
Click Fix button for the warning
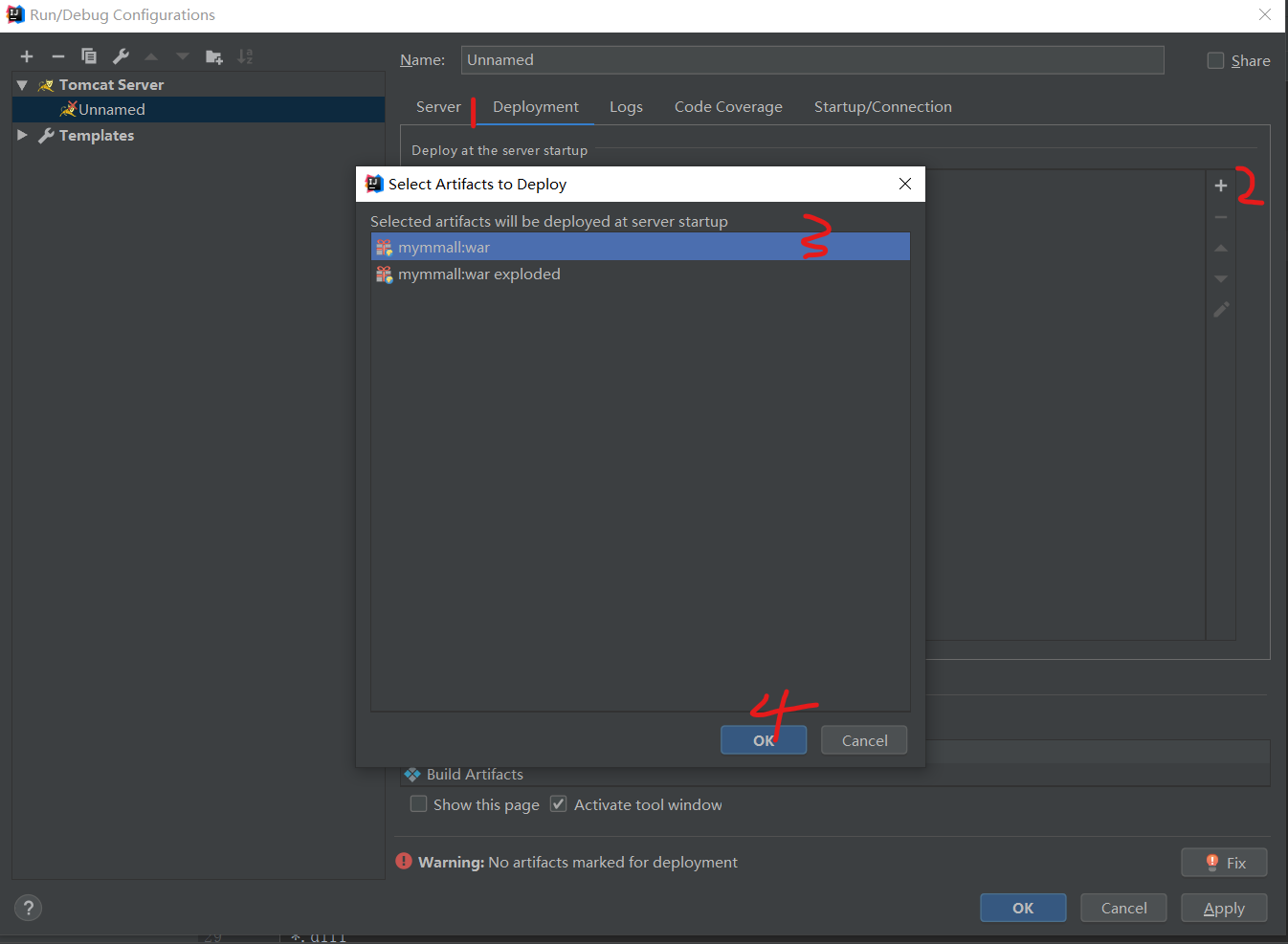click(x=1224, y=863)
